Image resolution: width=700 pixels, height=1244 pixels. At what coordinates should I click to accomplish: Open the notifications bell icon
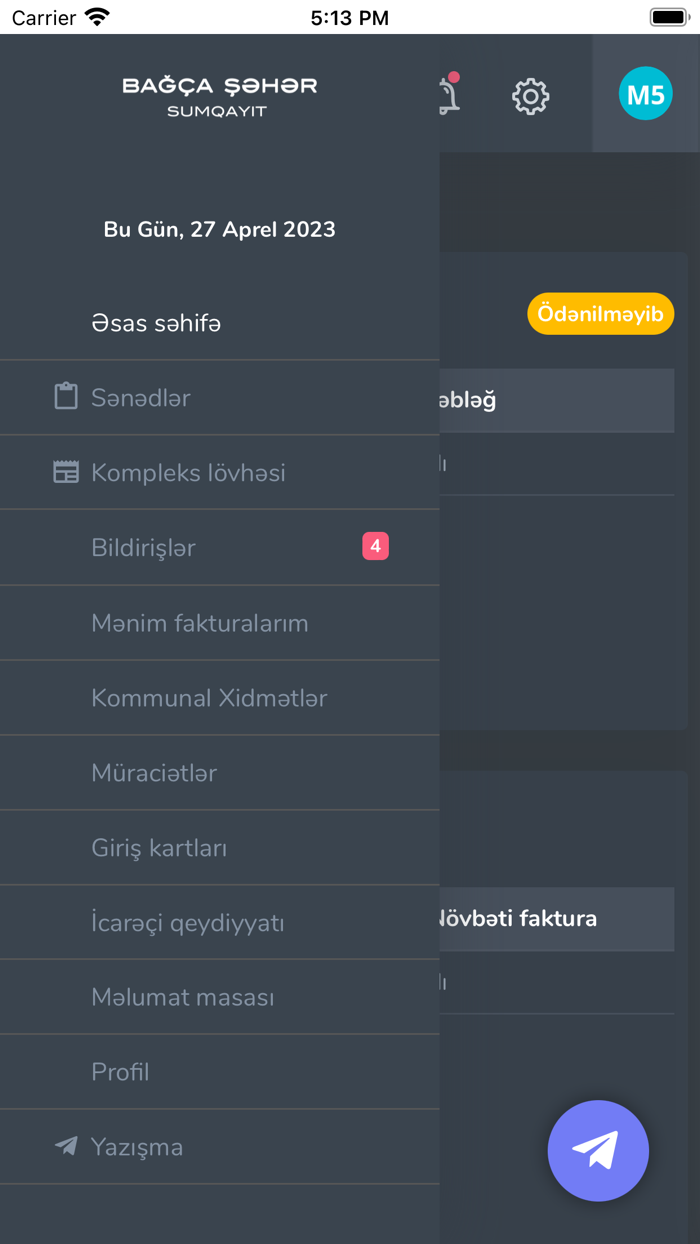(449, 95)
